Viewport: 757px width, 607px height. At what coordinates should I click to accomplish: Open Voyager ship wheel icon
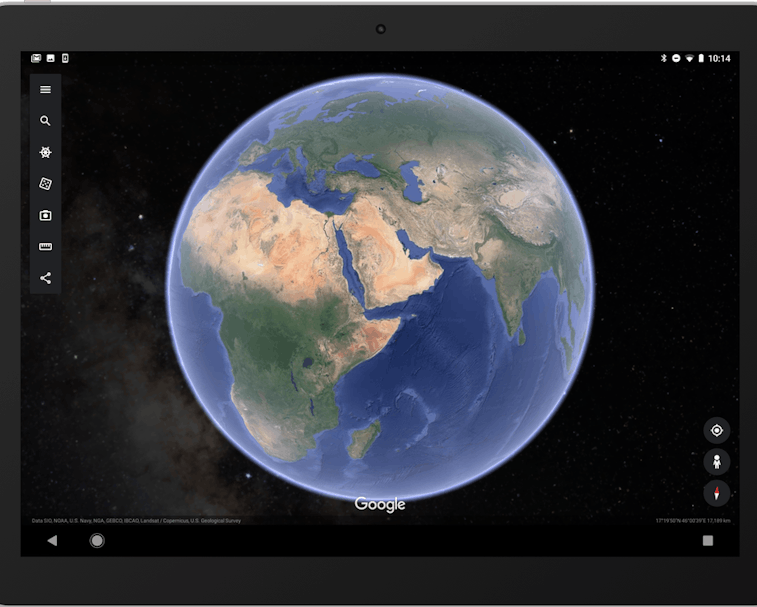(45, 153)
